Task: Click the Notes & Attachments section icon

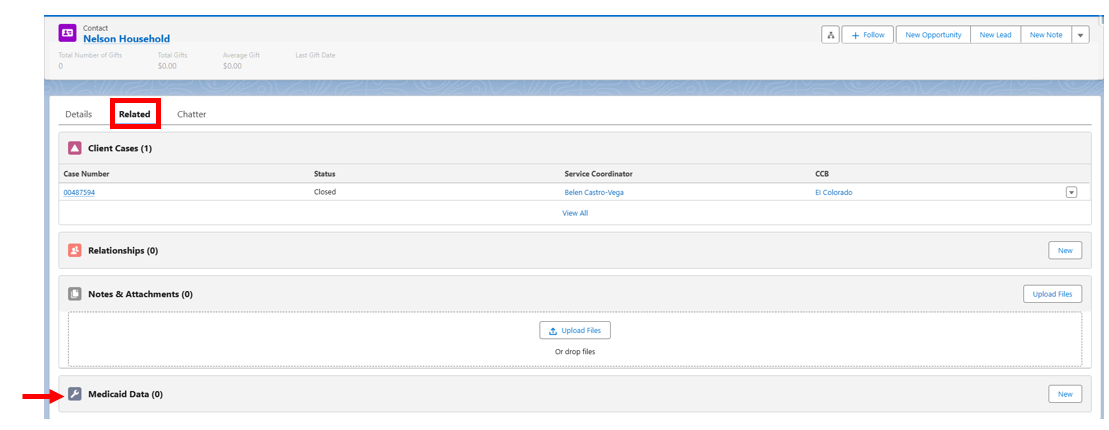Action: tap(74, 294)
